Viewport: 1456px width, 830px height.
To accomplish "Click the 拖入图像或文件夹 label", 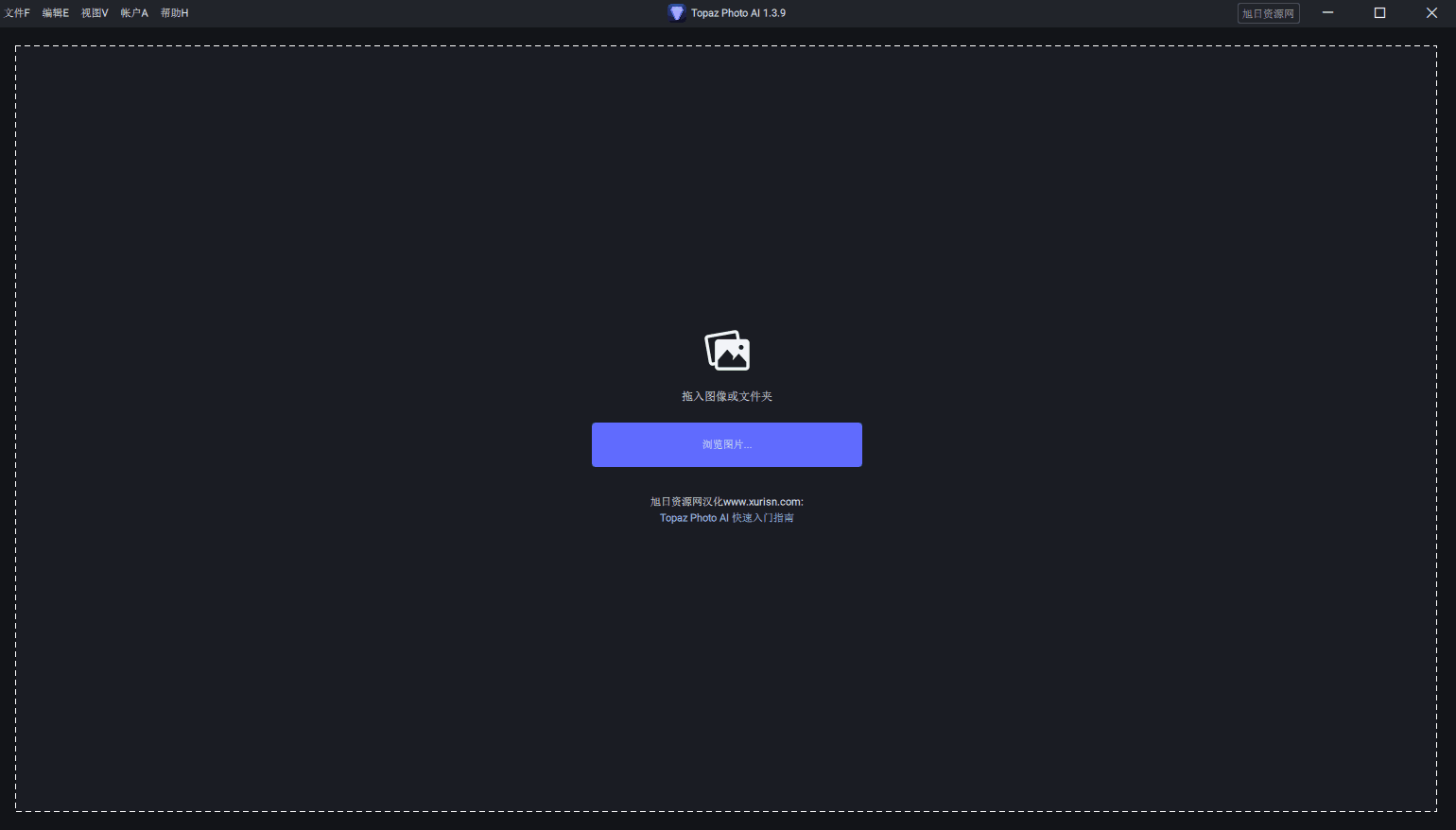I will (726, 396).
